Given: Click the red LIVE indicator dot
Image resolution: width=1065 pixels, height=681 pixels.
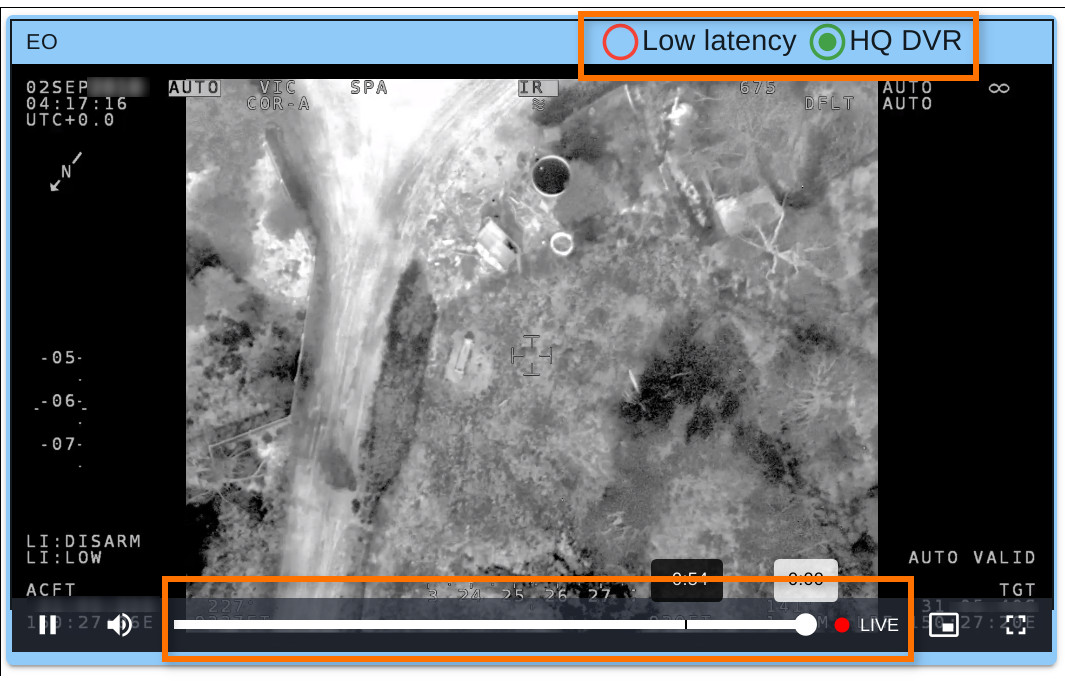Looking at the screenshot, I should pos(842,625).
